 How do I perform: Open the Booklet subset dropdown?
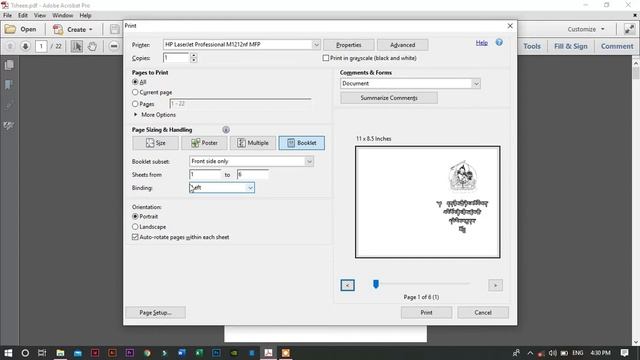click(x=309, y=162)
